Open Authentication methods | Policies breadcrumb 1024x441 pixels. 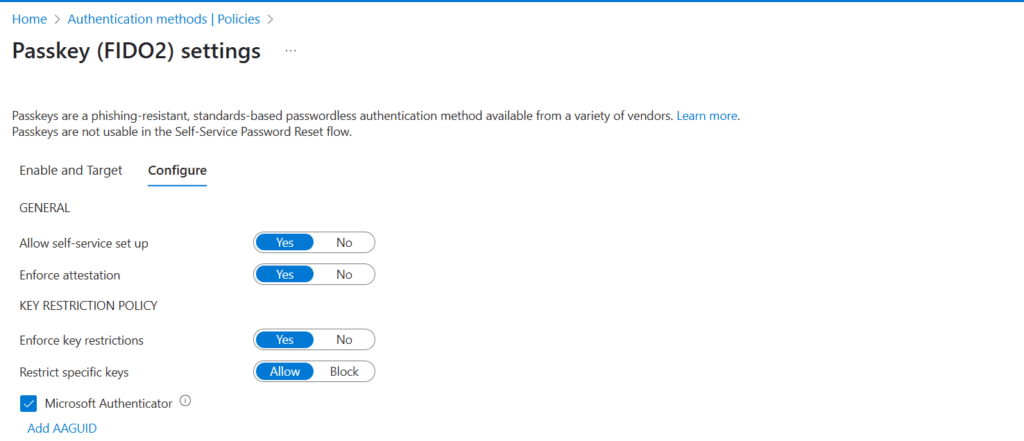click(164, 19)
